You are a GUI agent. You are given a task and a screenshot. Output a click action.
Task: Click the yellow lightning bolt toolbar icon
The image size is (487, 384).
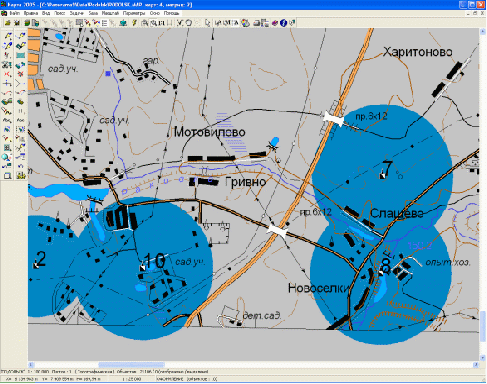tap(134, 23)
